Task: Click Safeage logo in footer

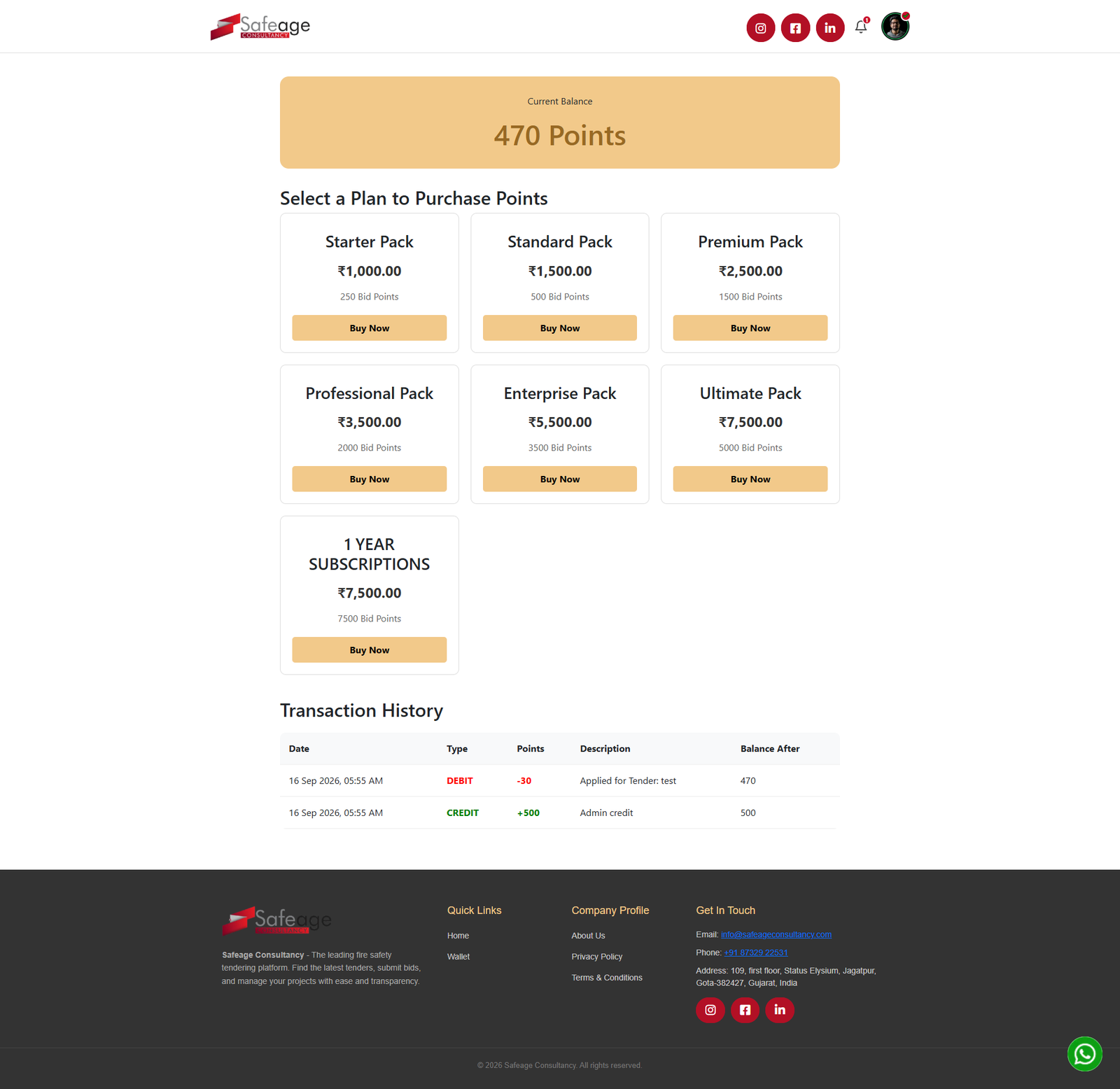Action: (x=277, y=921)
